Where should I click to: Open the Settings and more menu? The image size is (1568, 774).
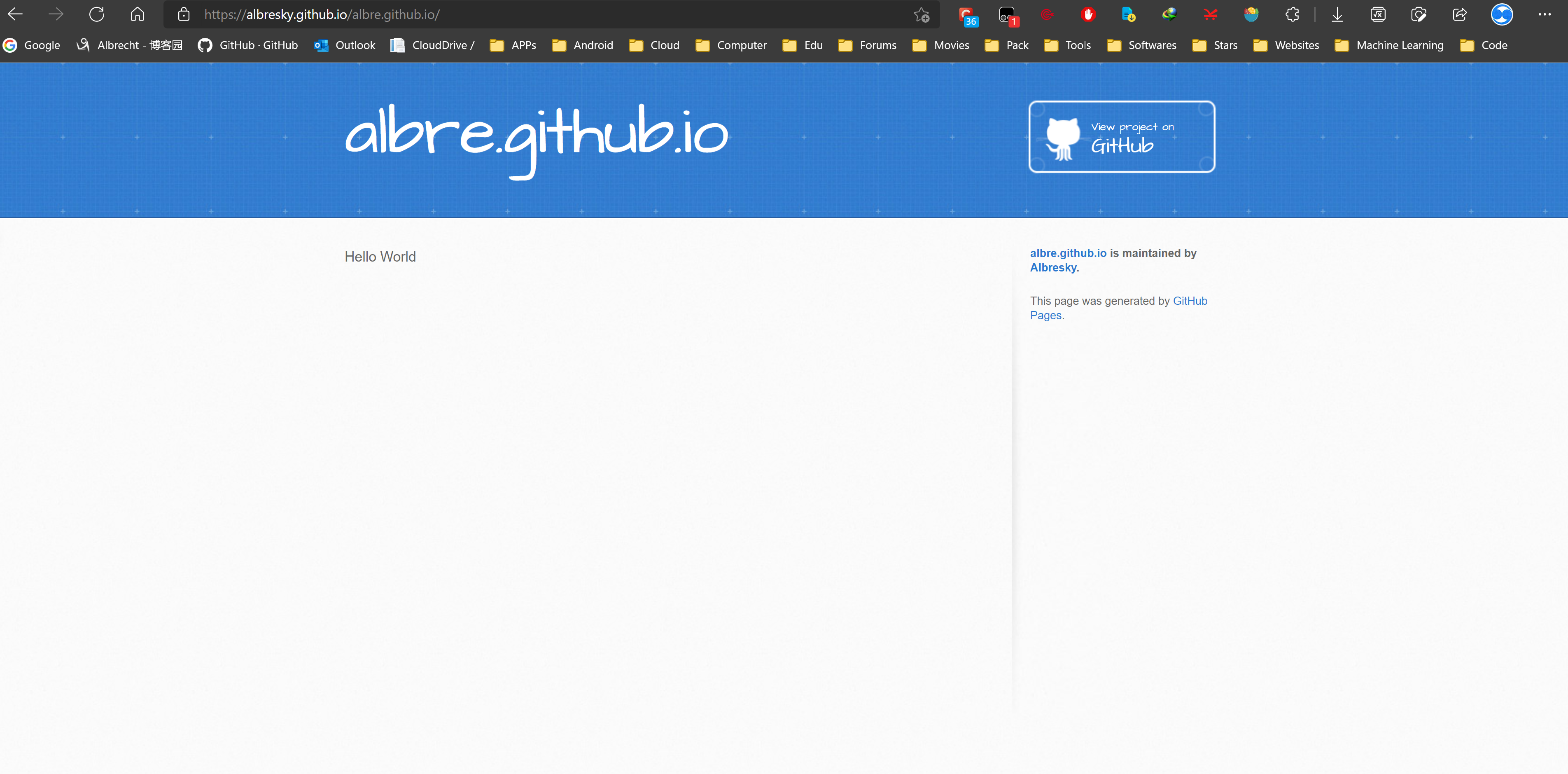[x=1544, y=14]
